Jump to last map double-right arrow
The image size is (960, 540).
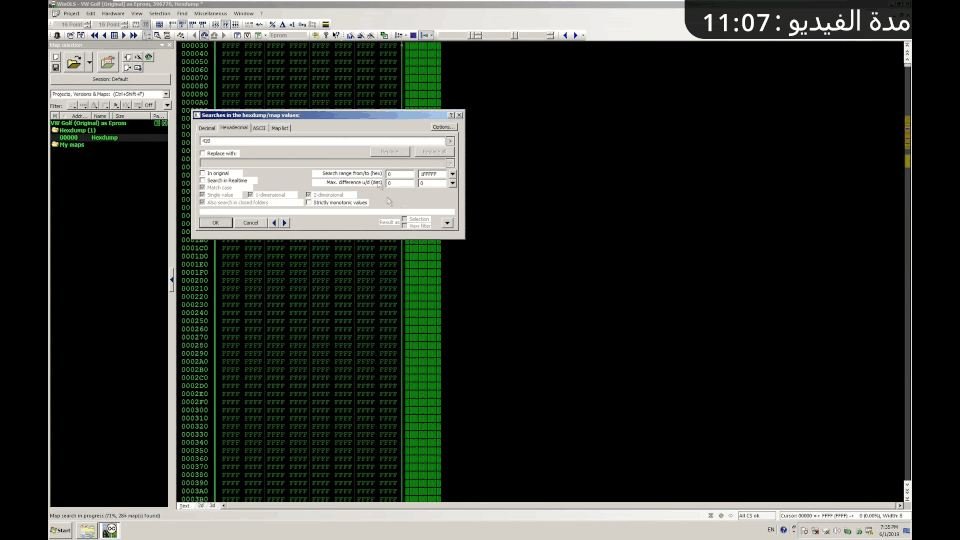point(133,36)
